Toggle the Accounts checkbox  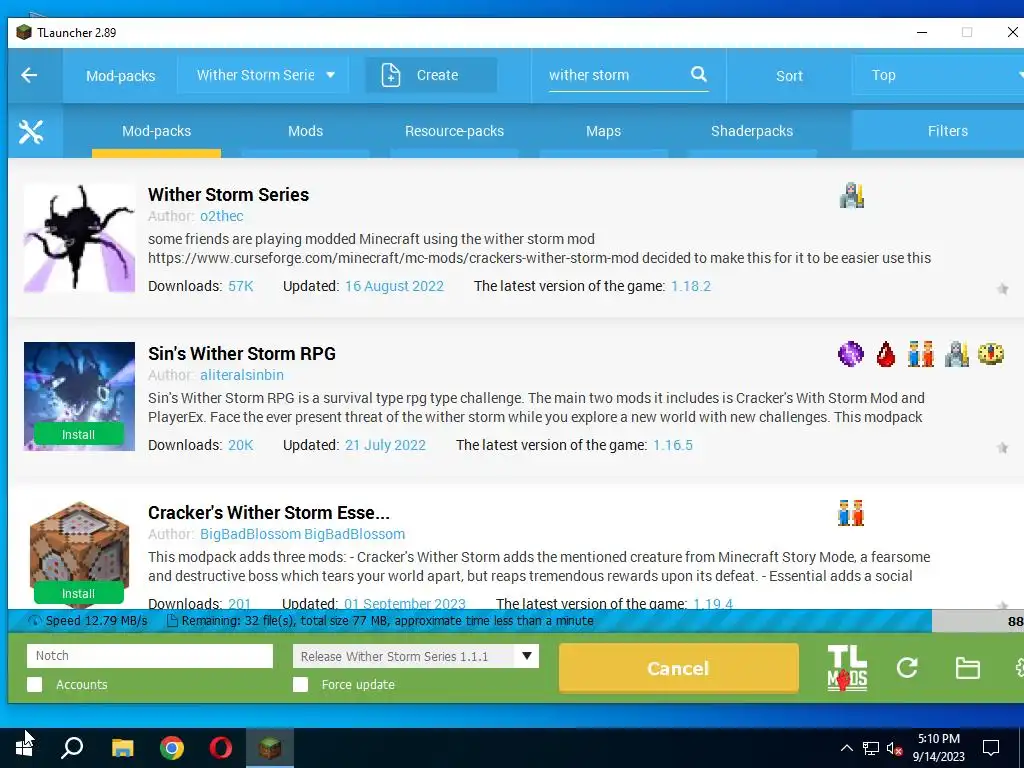pyautogui.click(x=35, y=684)
